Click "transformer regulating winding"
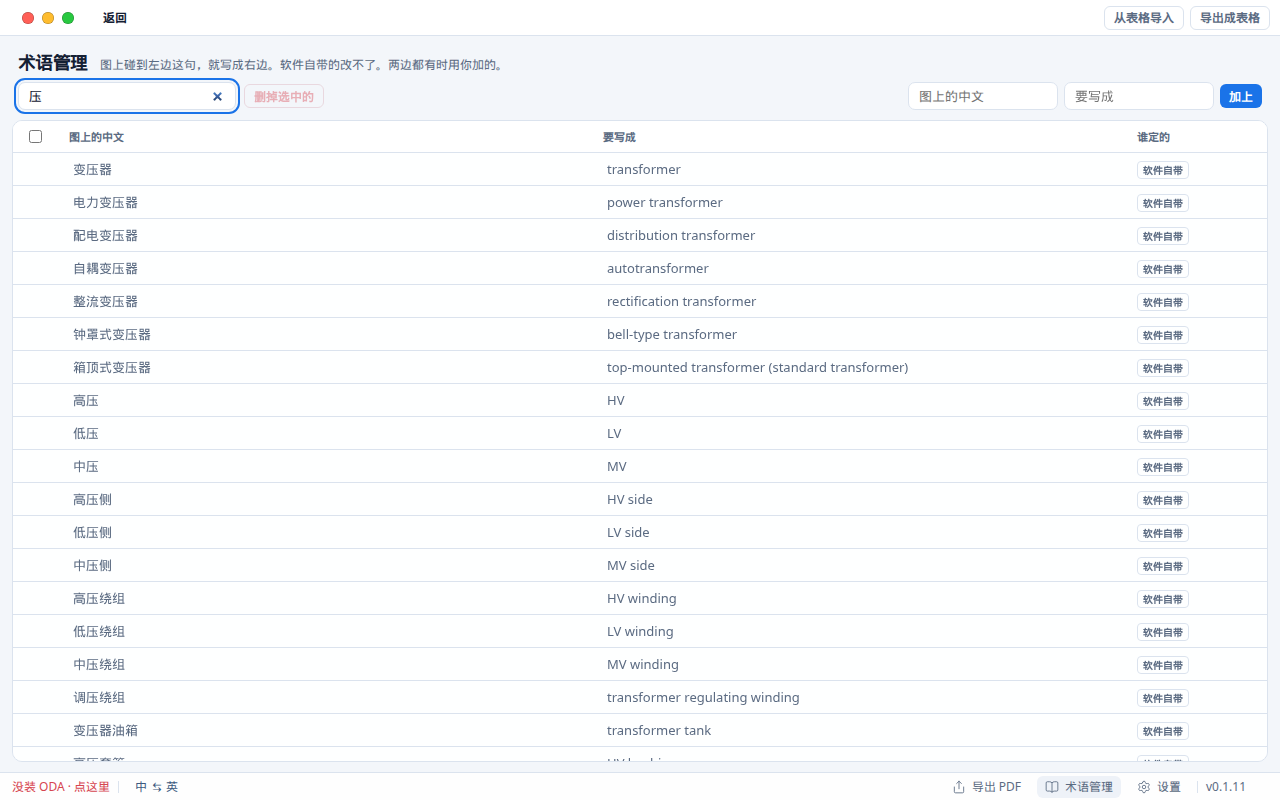This screenshot has width=1280, height=800. 703,697
